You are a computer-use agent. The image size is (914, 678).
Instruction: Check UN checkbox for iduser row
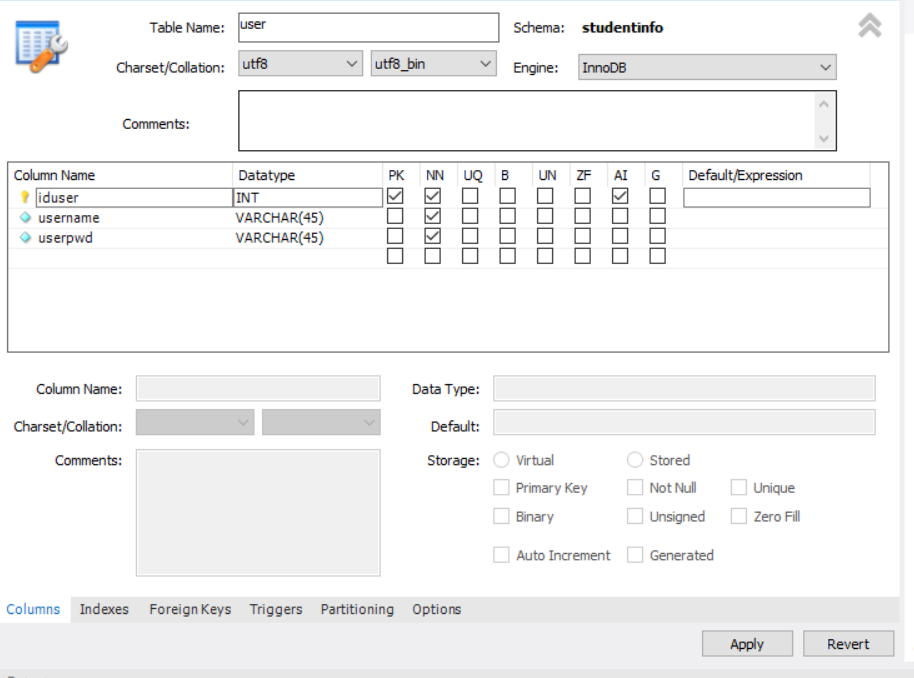click(x=545, y=196)
